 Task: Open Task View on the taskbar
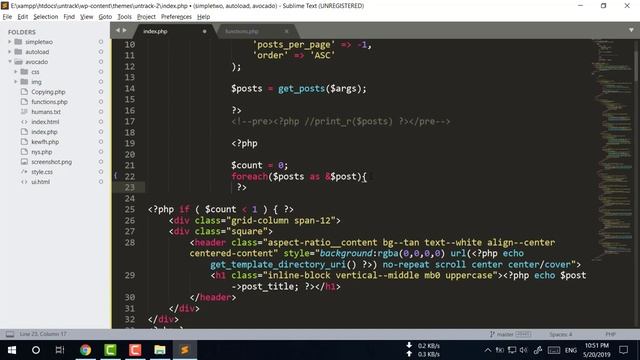tap(60, 350)
